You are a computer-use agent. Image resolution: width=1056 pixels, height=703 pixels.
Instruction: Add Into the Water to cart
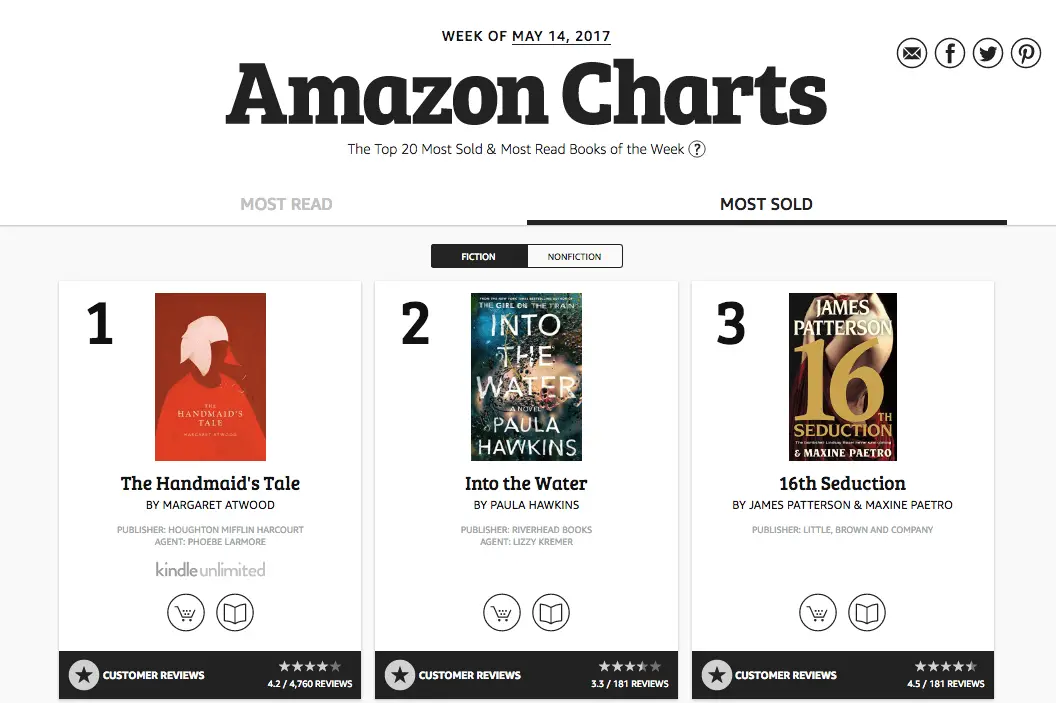point(502,613)
